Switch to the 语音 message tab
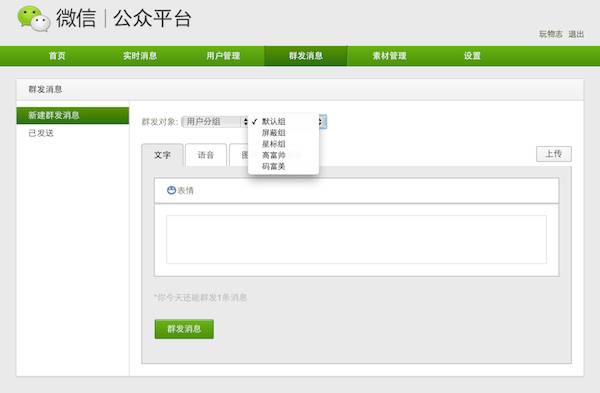Viewport: 600px width, 393px height. click(x=206, y=155)
